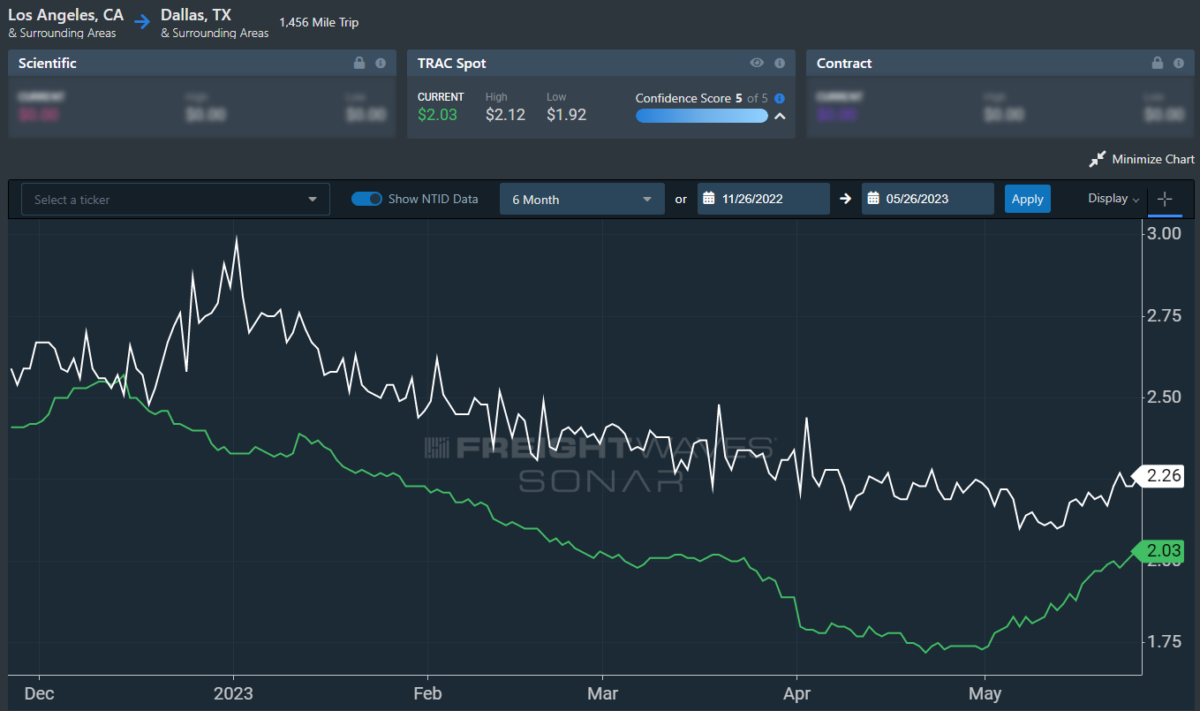Viewport: 1200px width, 711px height.
Task: Click the lock icon on Scientific panel
Action: click(x=359, y=63)
